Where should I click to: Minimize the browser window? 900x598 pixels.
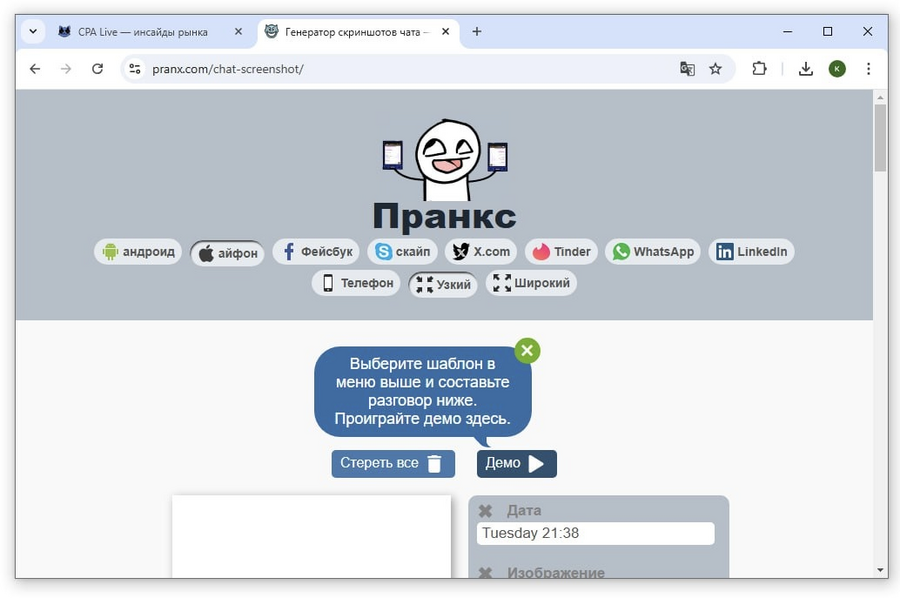[x=788, y=32]
